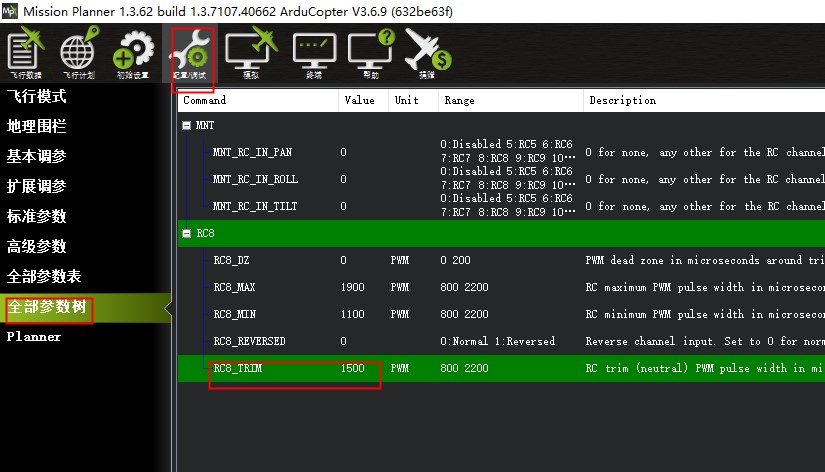Click the RC8_DZ value 0
825x472 pixels.
(x=343, y=260)
